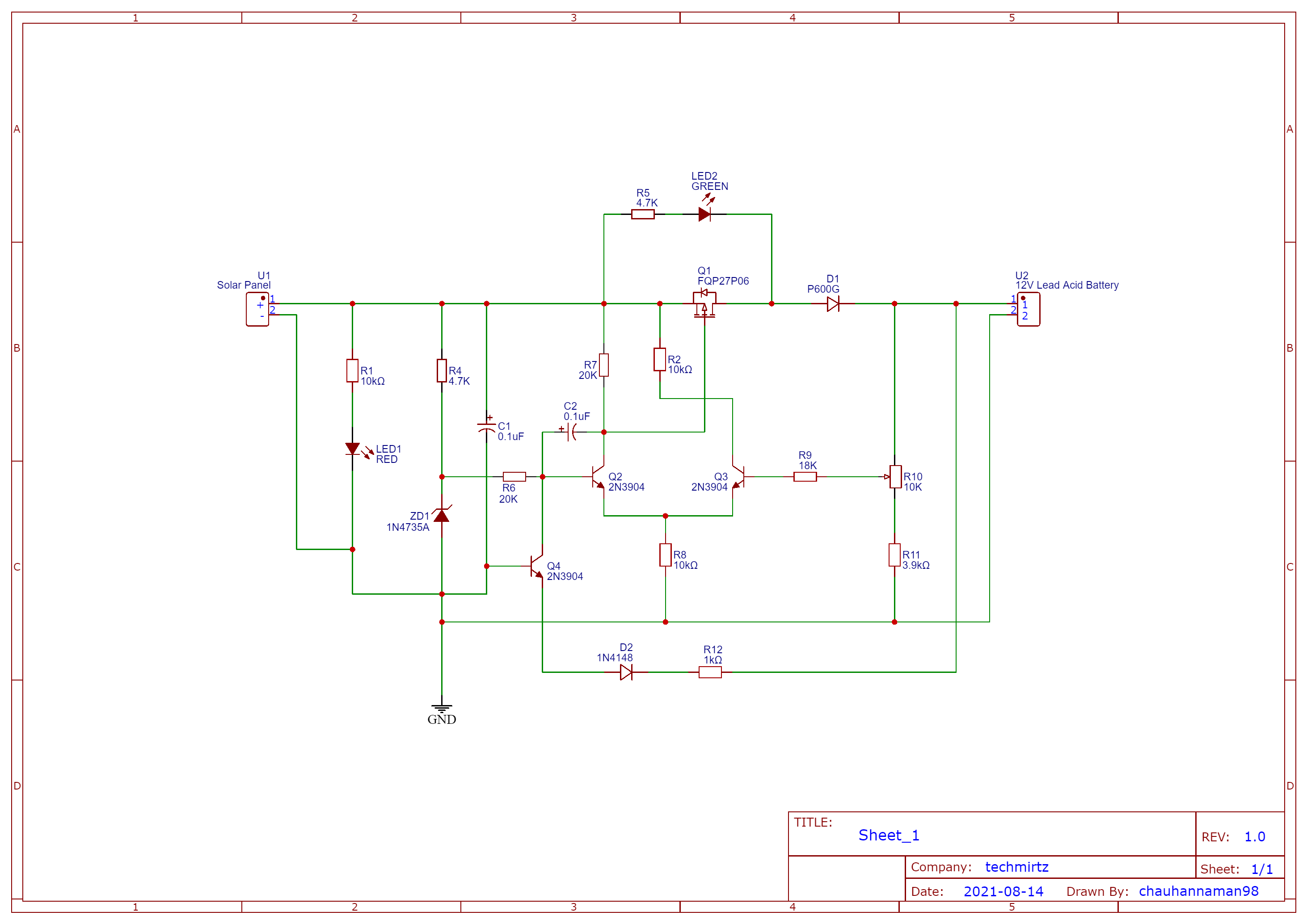Viewport: 1307px width, 924px height.
Task: Select the Solar Panel symbol U1
Action: pyautogui.click(x=257, y=308)
